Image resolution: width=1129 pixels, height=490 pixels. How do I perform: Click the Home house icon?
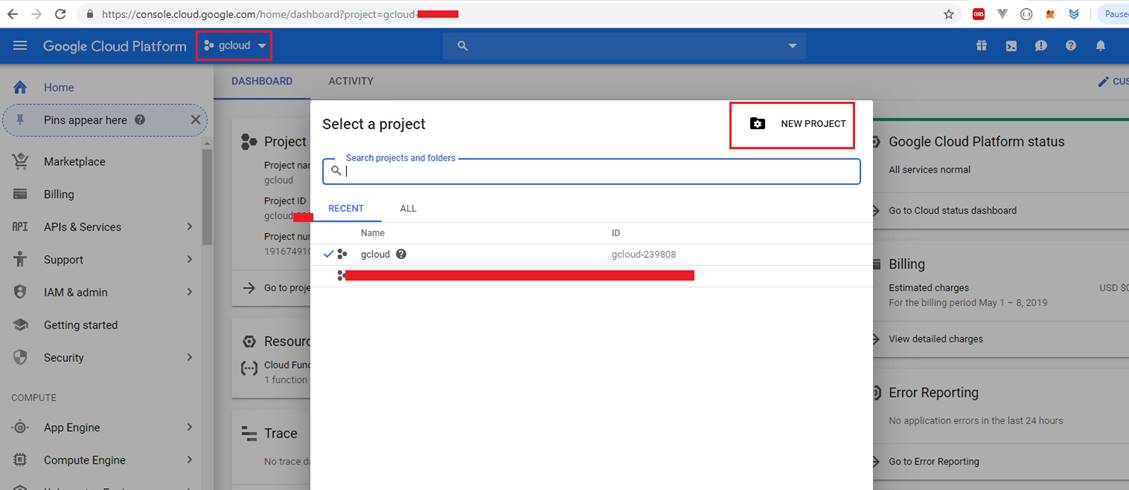[20, 87]
